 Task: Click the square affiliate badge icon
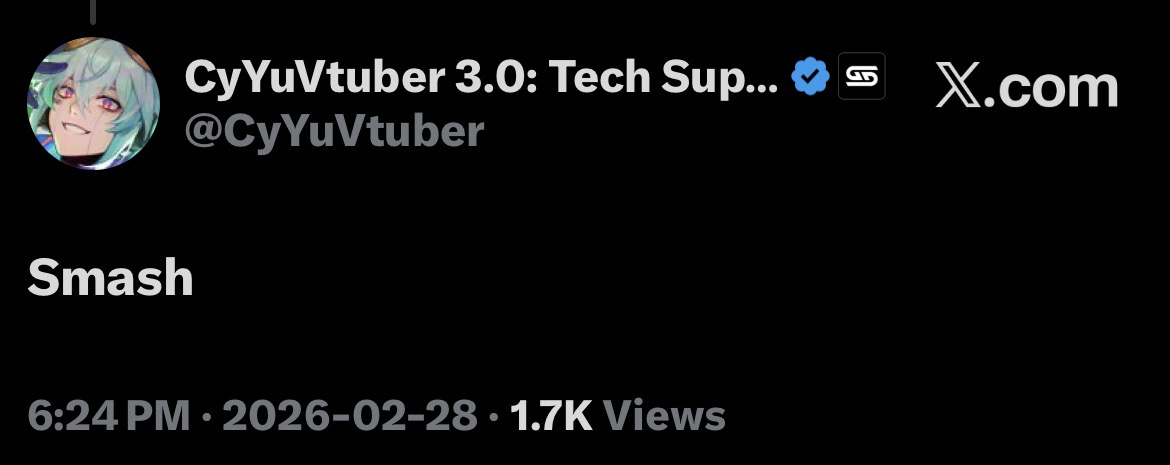860,76
